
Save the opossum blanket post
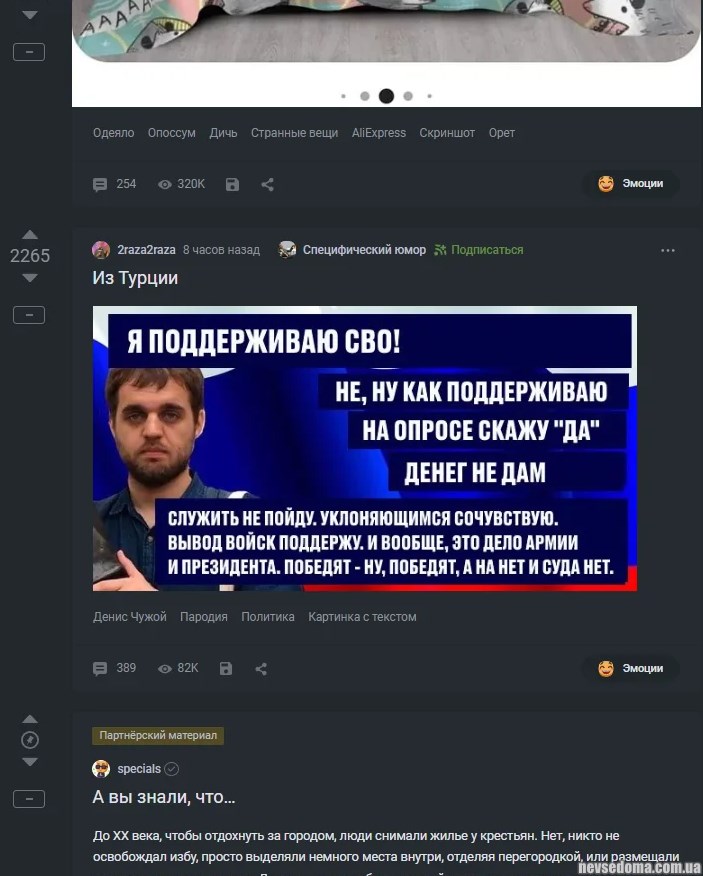232,184
